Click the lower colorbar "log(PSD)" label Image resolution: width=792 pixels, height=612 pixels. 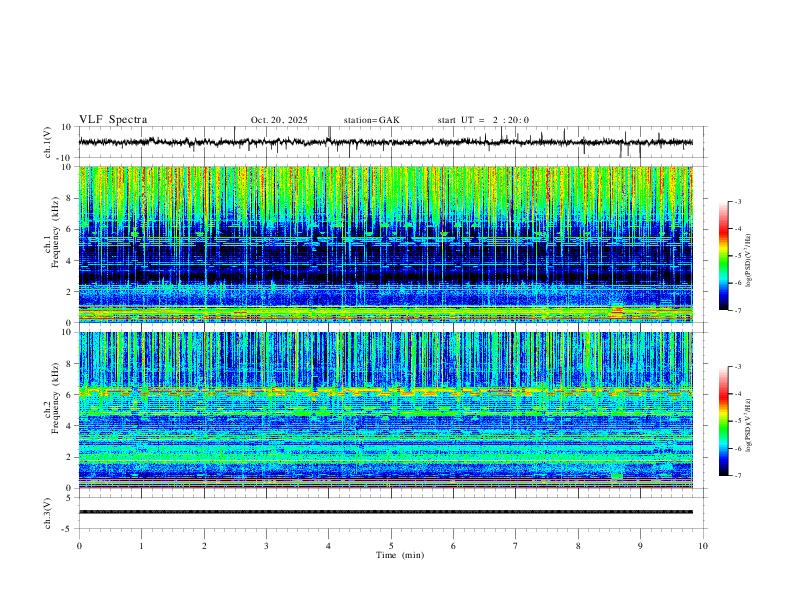[748, 425]
